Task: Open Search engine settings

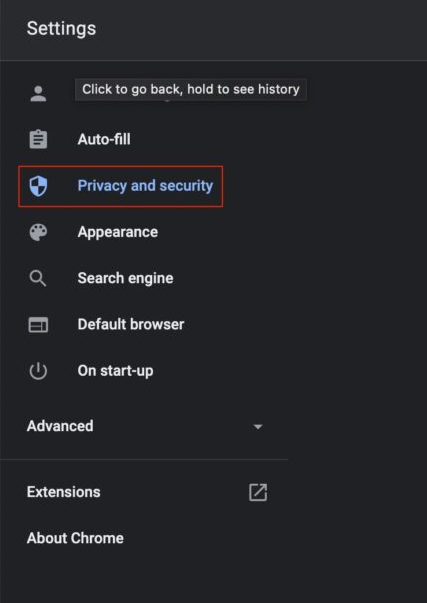Action: [125, 278]
